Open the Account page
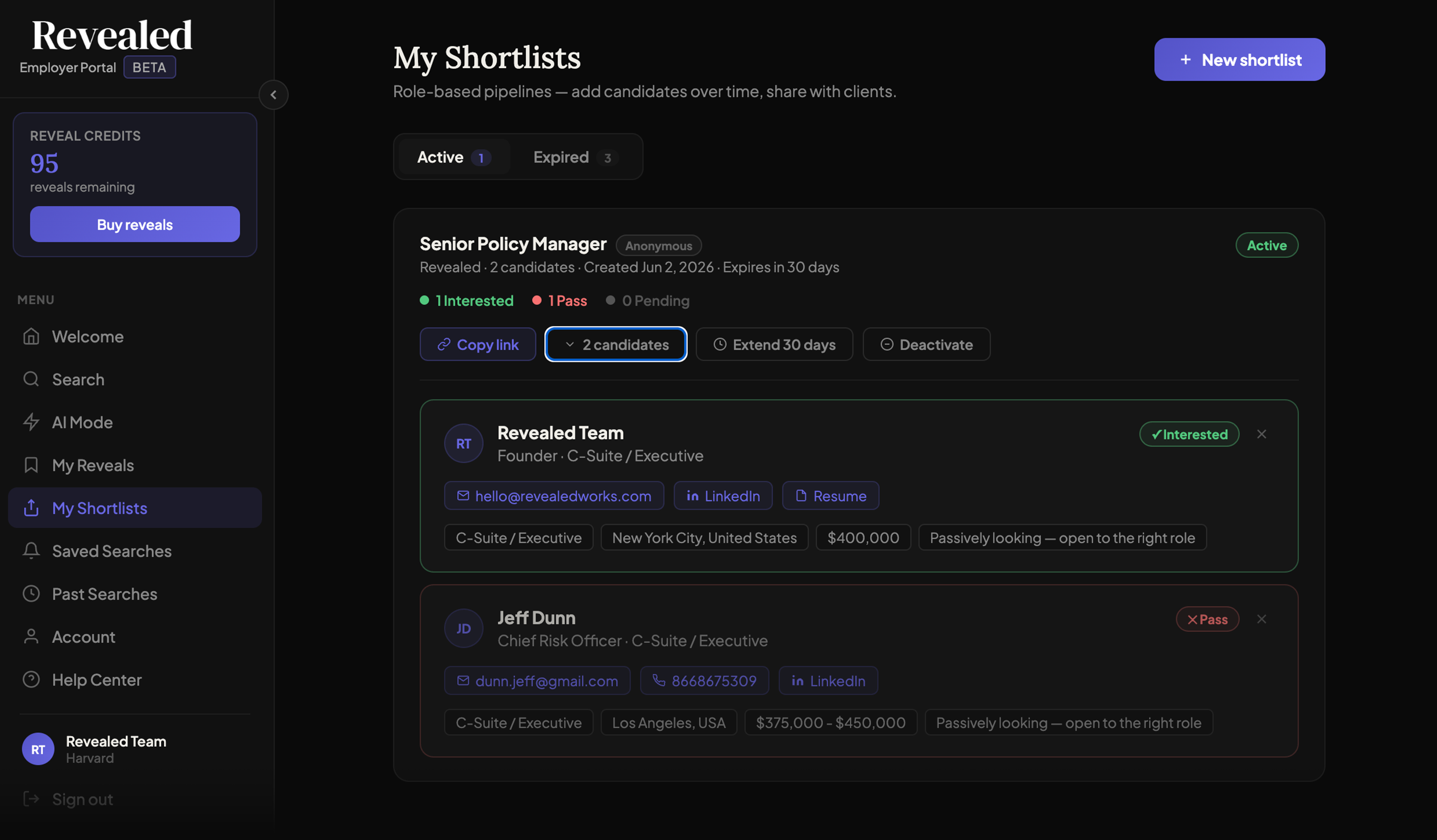 tap(135, 637)
